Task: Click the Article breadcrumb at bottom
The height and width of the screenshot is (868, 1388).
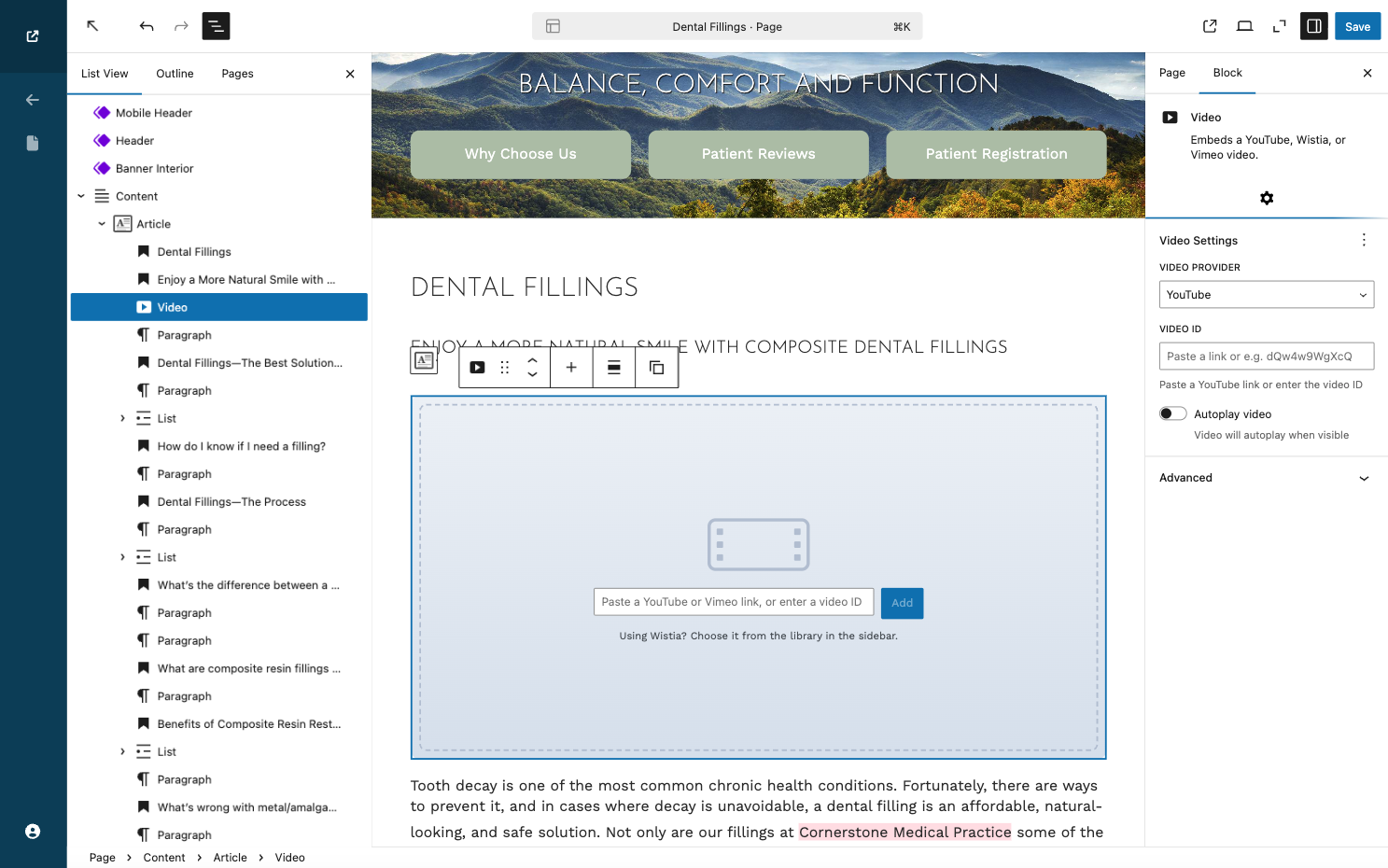Action: pyautogui.click(x=230, y=858)
